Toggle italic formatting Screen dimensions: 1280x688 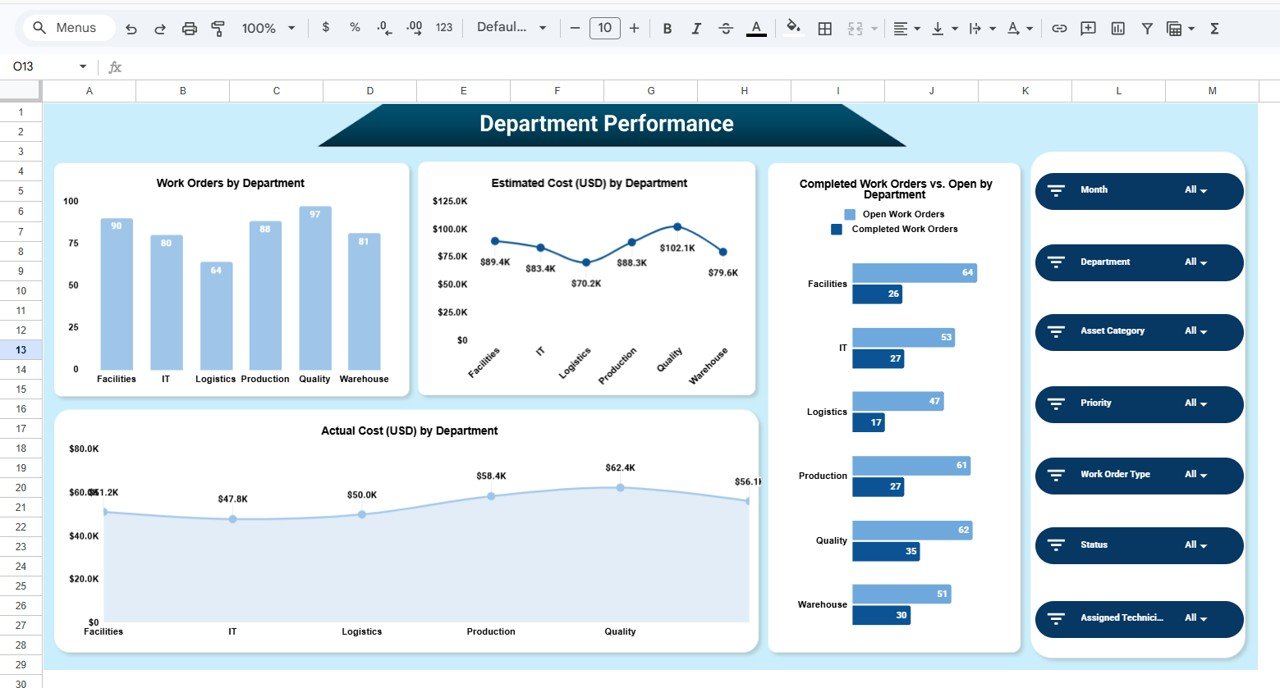696,28
